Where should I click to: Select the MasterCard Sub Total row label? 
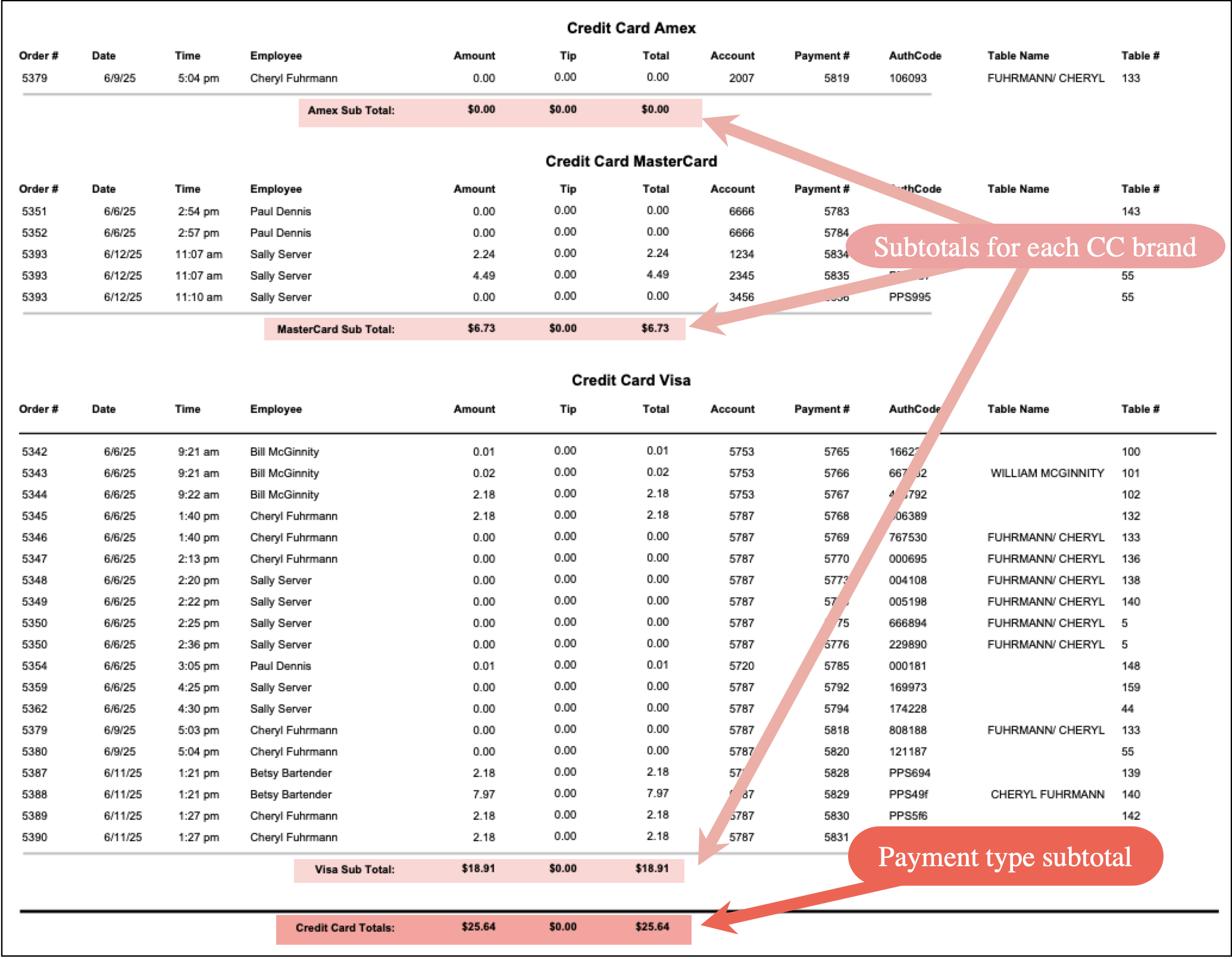click(336, 329)
